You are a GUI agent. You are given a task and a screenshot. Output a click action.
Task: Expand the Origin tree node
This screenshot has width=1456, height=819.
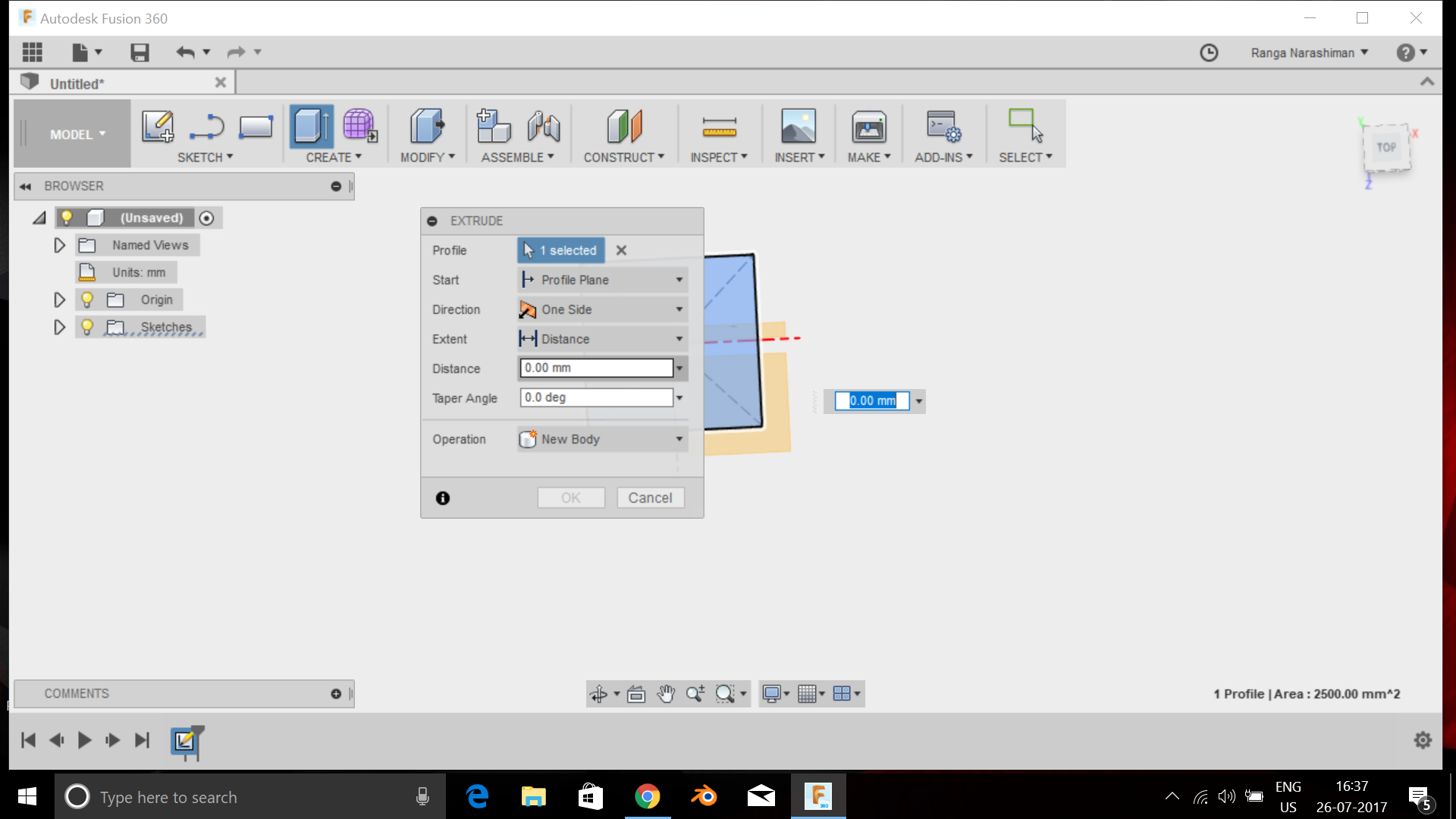[59, 300]
